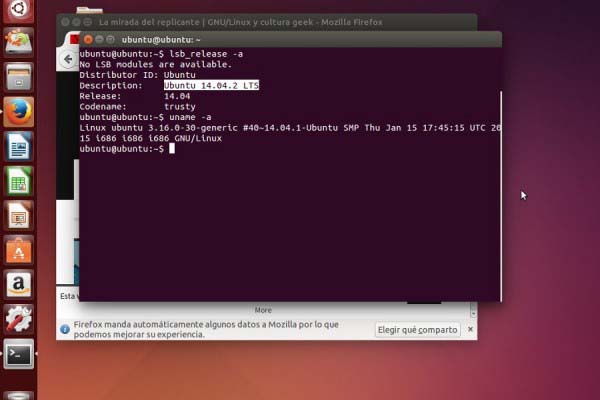Go back in the Firefox window
This screenshot has height=400, width=600.
68,59
